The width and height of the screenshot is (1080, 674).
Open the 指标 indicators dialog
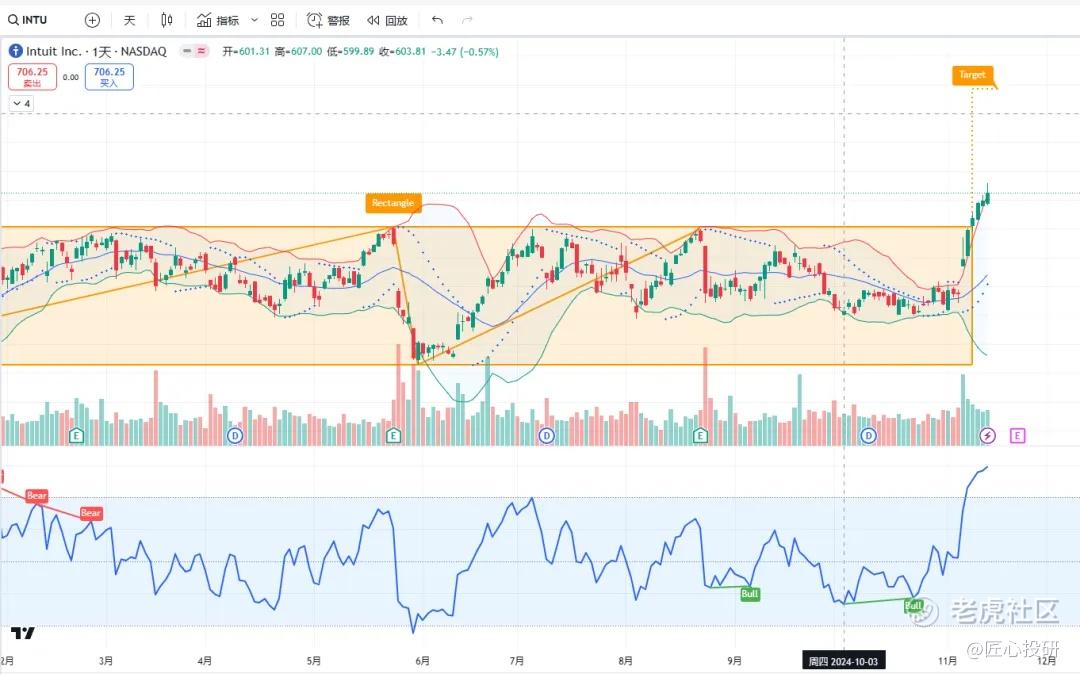pyautogui.click(x=218, y=21)
